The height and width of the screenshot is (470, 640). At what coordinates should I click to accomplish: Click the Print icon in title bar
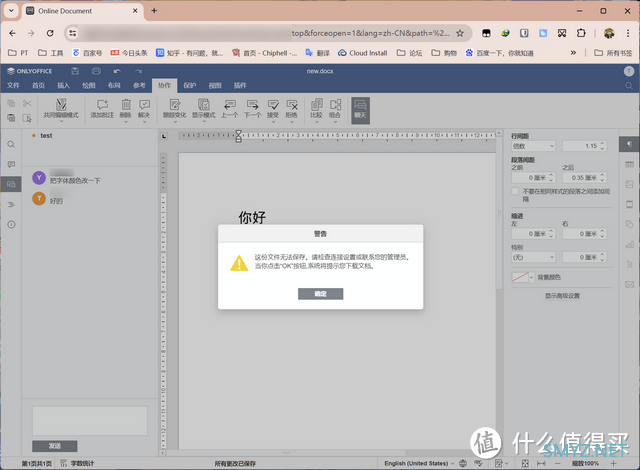click(96, 71)
